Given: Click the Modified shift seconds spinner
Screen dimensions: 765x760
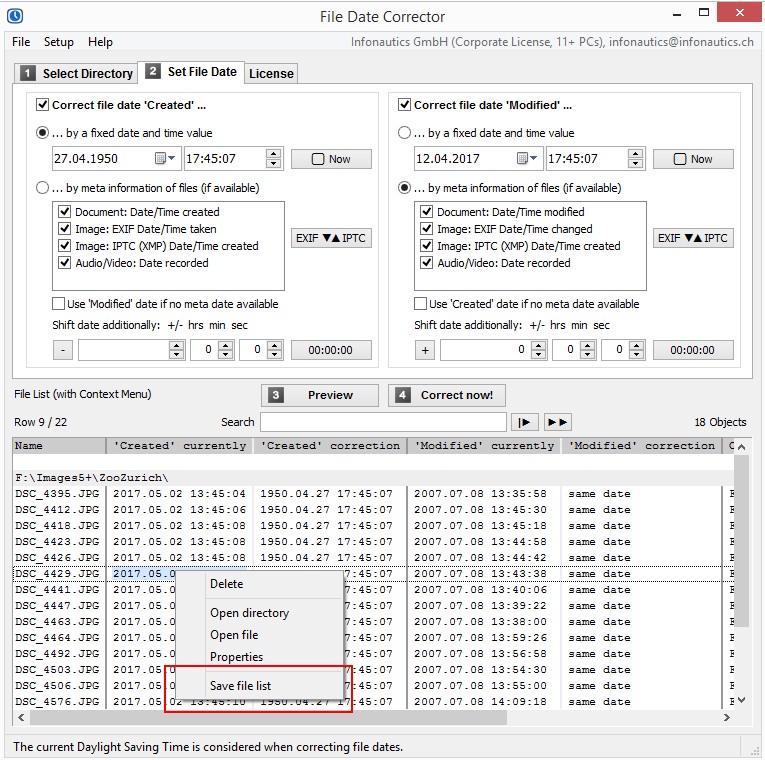Looking at the screenshot, I should [636, 350].
